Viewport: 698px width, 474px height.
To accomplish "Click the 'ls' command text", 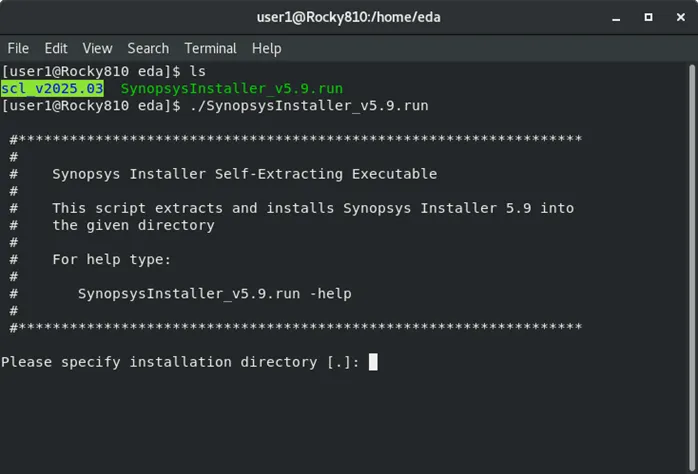I will 198,71.
